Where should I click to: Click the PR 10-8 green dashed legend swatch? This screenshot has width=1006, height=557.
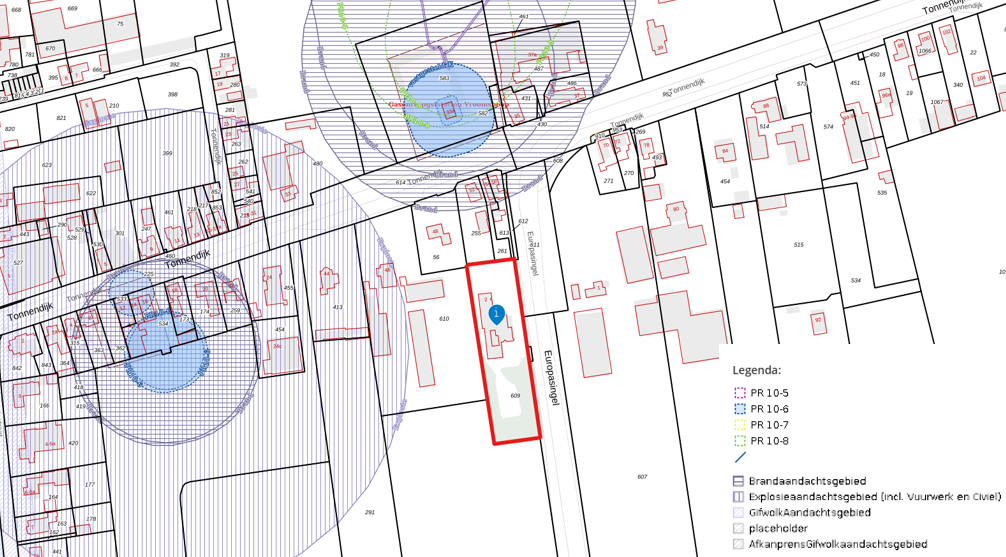[739, 441]
